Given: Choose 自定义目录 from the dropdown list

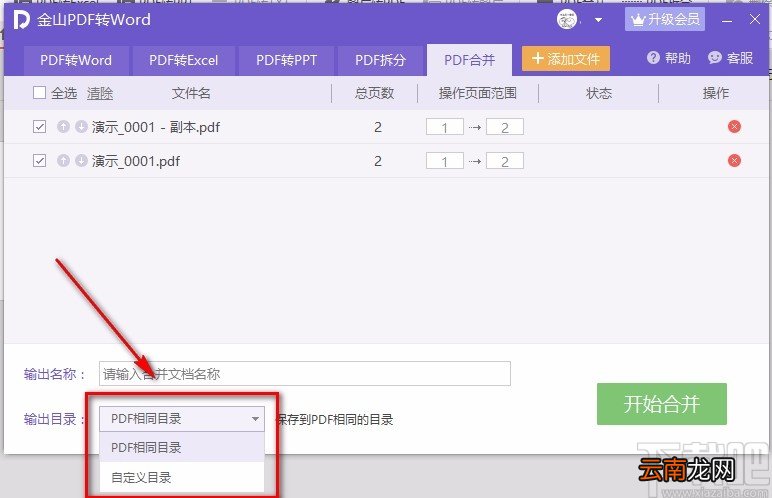Looking at the screenshot, I should [x=182, y=477].
